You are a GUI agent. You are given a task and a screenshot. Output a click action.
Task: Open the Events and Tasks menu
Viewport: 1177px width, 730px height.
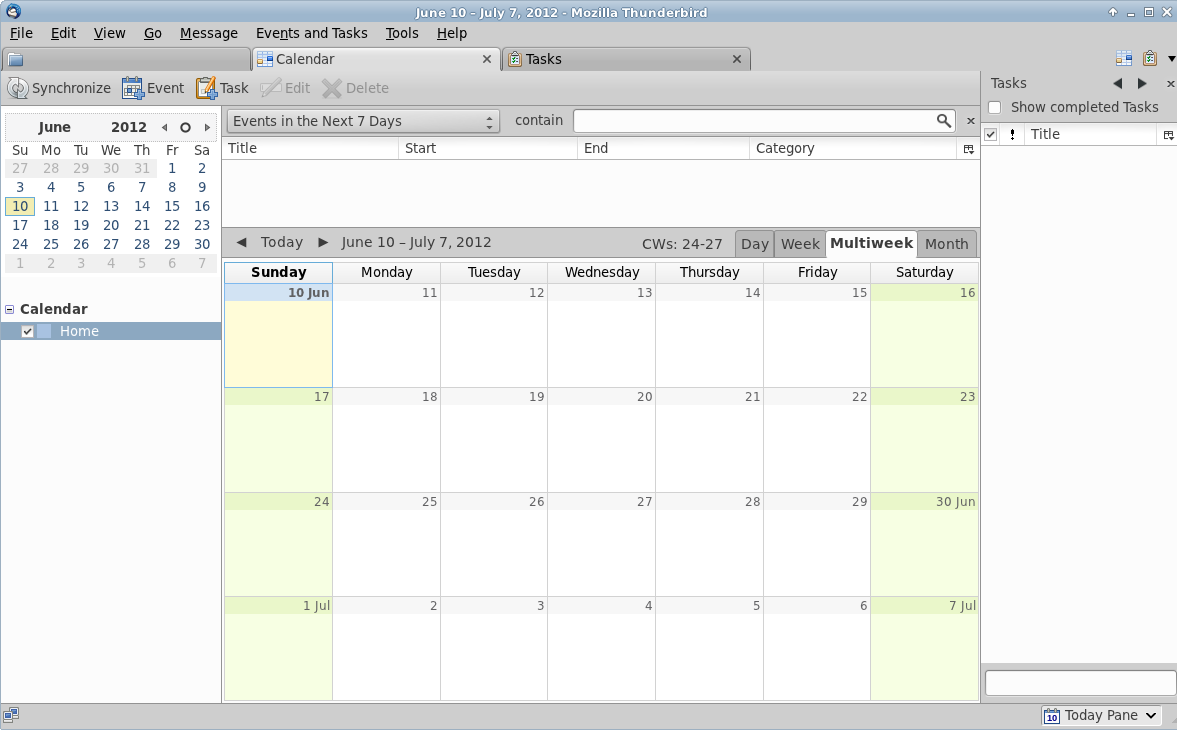click(312, 33)
